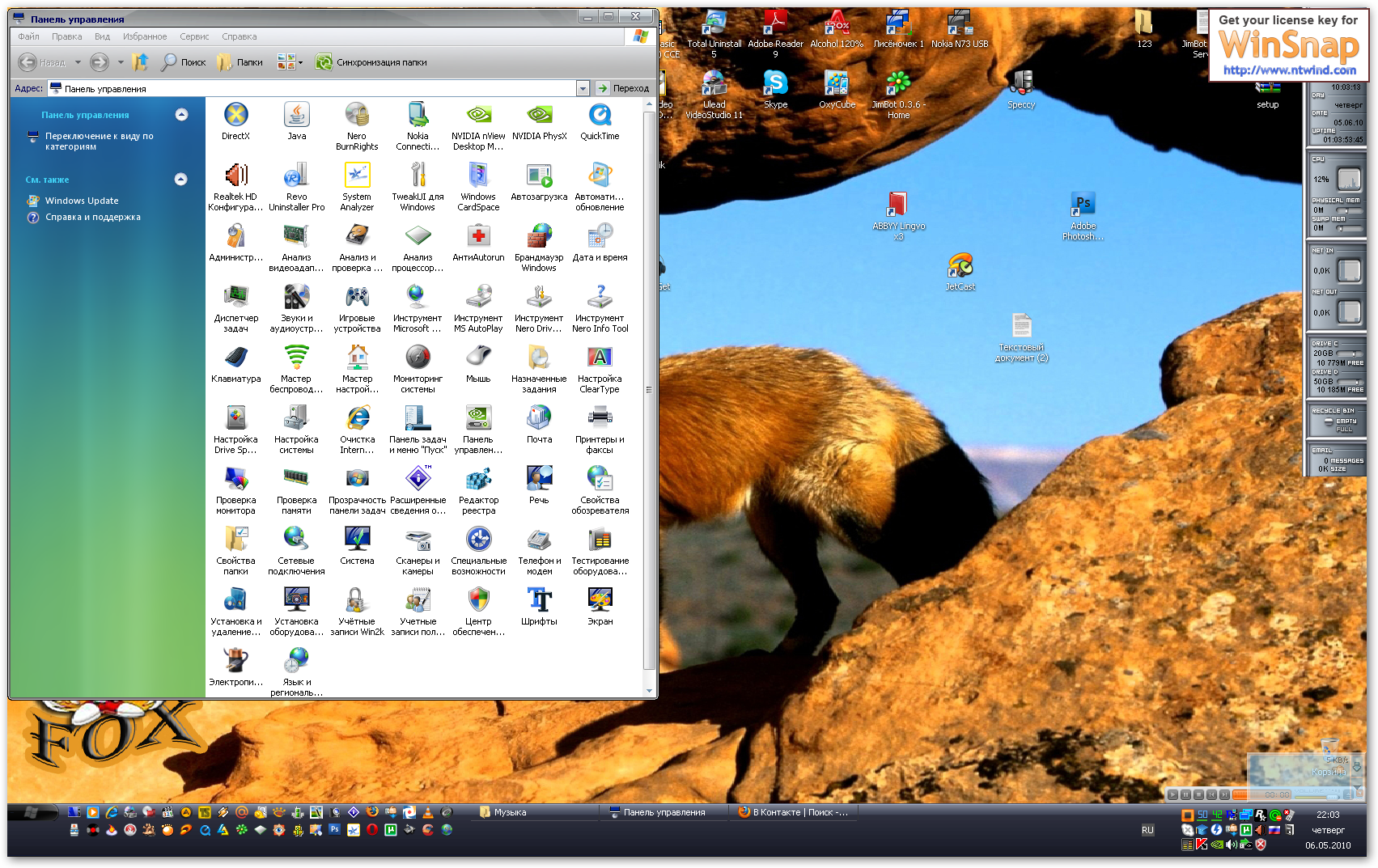Open the Шрифты (Fonts) icon
1378x868 pixels.
539,601
